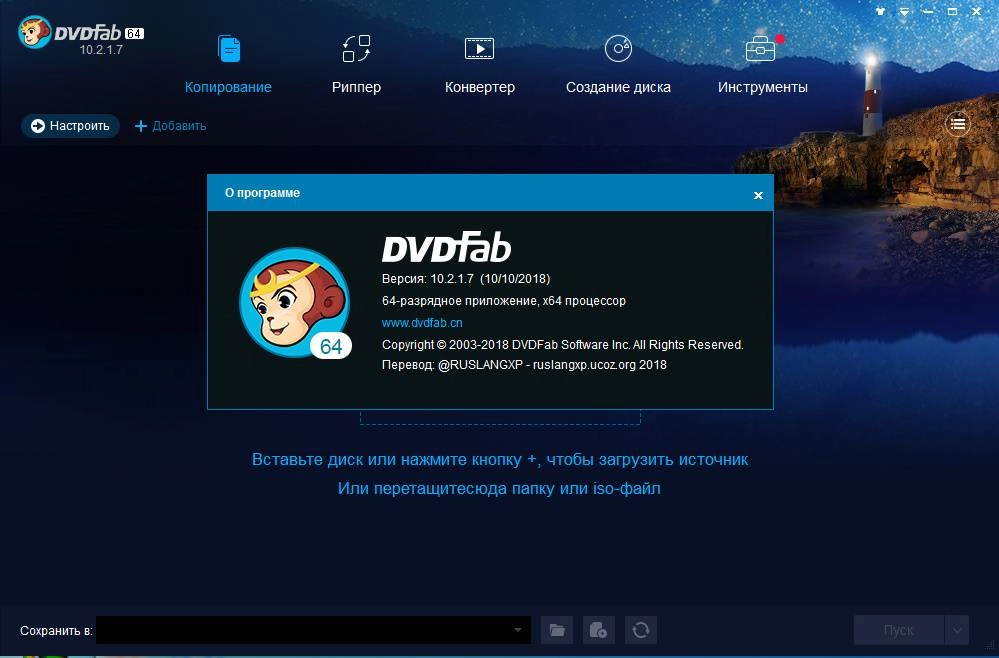The image size is (999, 658).
Task: Close the О программе dialog
Action: [758, 196]
